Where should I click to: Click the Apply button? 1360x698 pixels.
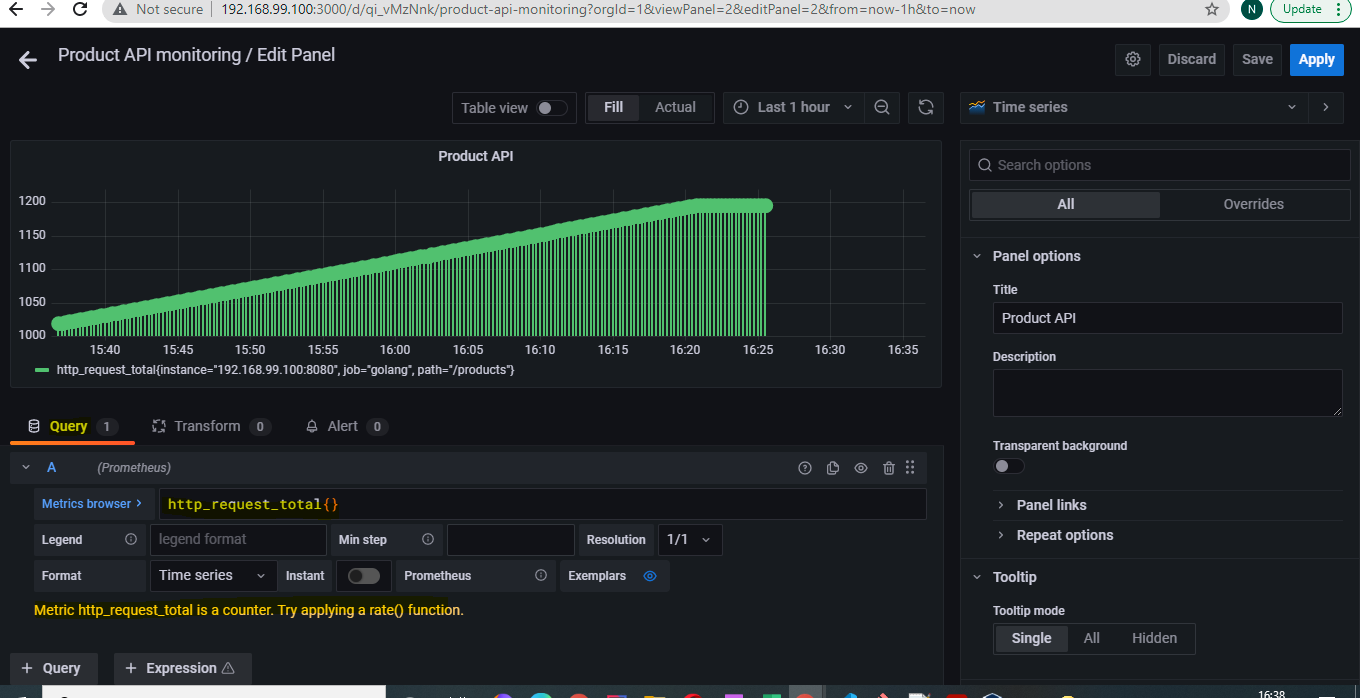[1316, 59]
